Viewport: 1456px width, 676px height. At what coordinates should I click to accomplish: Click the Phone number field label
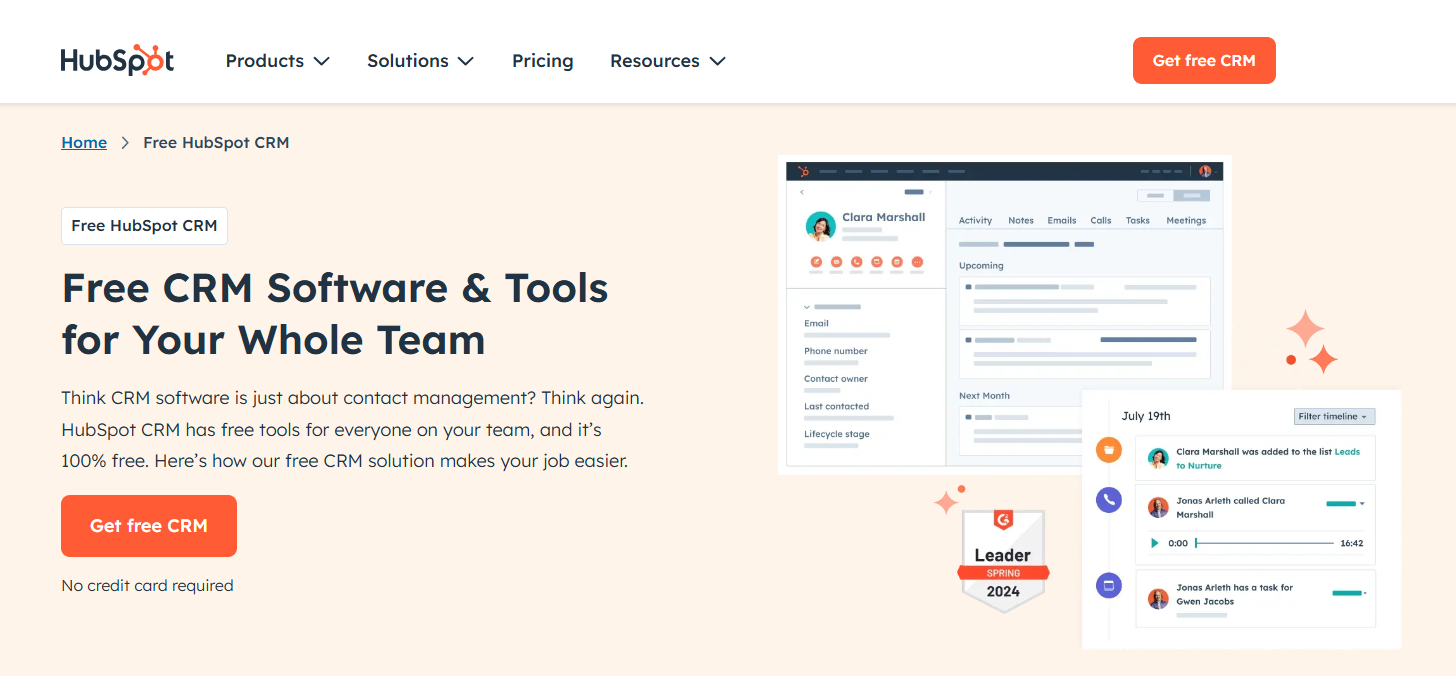pos(836,351)
